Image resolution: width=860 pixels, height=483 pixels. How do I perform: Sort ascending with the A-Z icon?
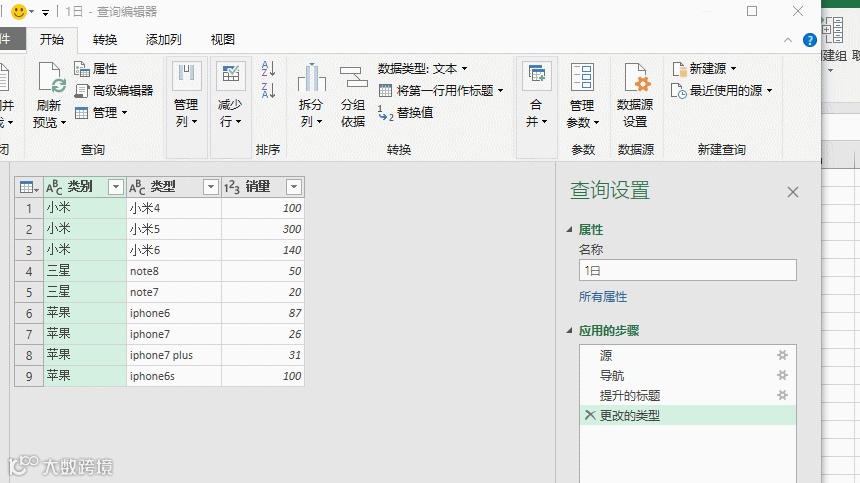point(268,69)
